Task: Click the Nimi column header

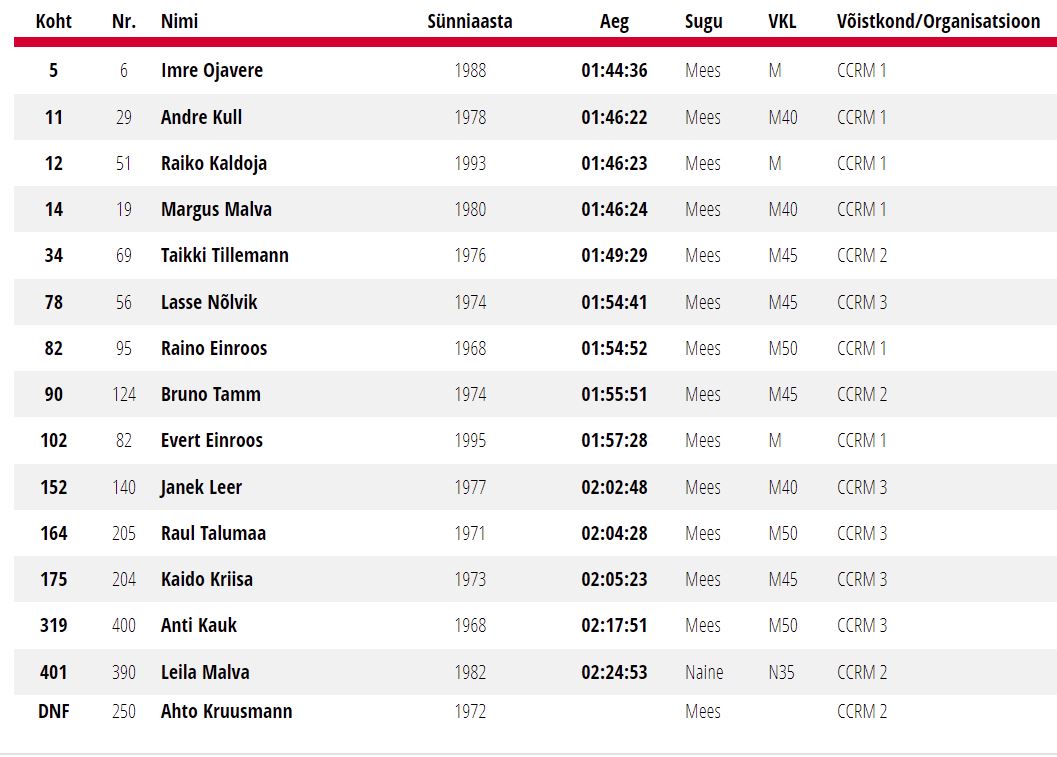Action: [x=179, y=21]
